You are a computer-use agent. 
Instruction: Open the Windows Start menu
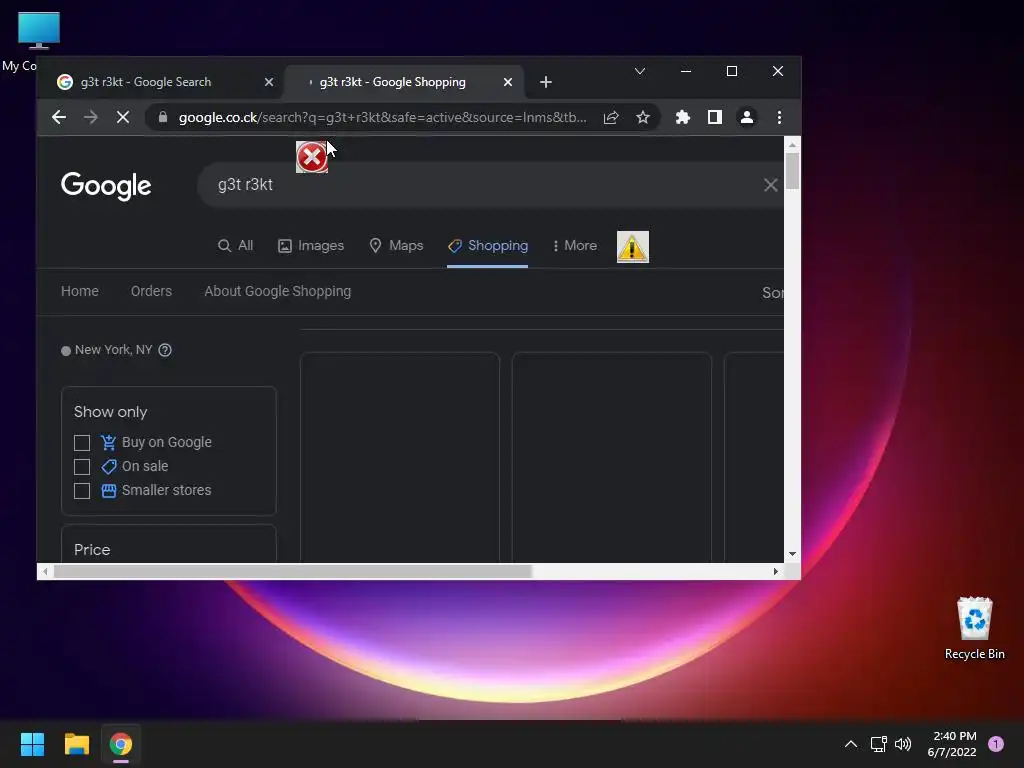pyautogui.click(x=32, y=744)
